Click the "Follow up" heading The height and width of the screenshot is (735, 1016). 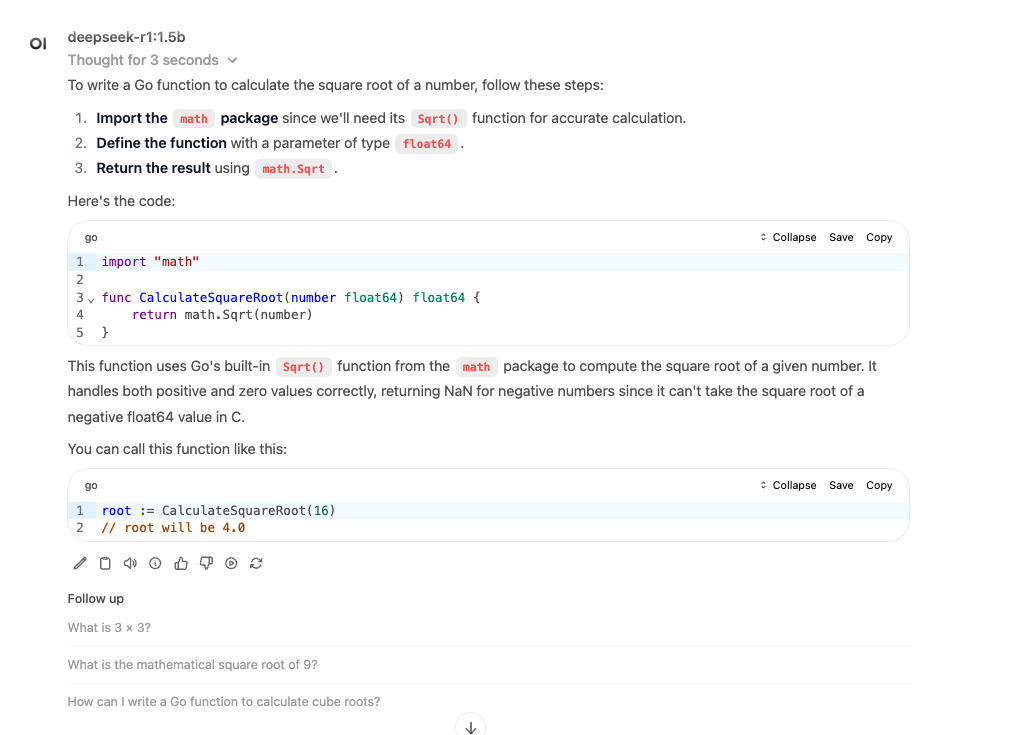click(95, 599)
